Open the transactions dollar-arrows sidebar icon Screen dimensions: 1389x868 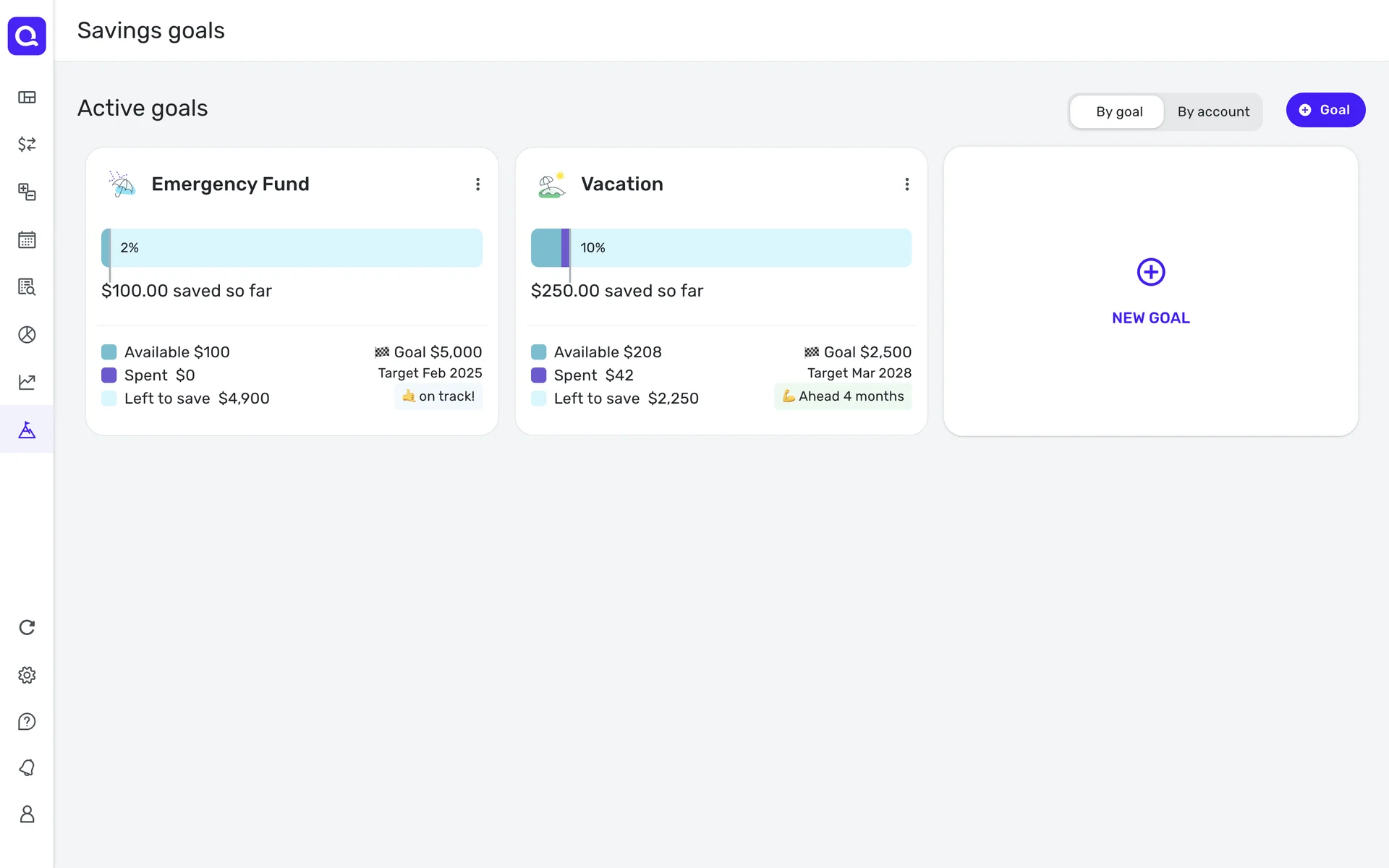(x=27, y=144)
